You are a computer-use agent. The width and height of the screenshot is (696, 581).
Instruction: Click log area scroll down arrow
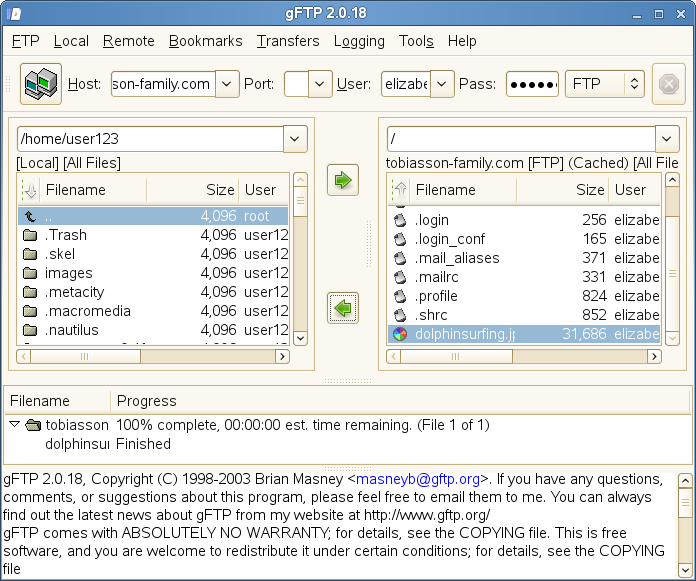click(x=685, y=570)
